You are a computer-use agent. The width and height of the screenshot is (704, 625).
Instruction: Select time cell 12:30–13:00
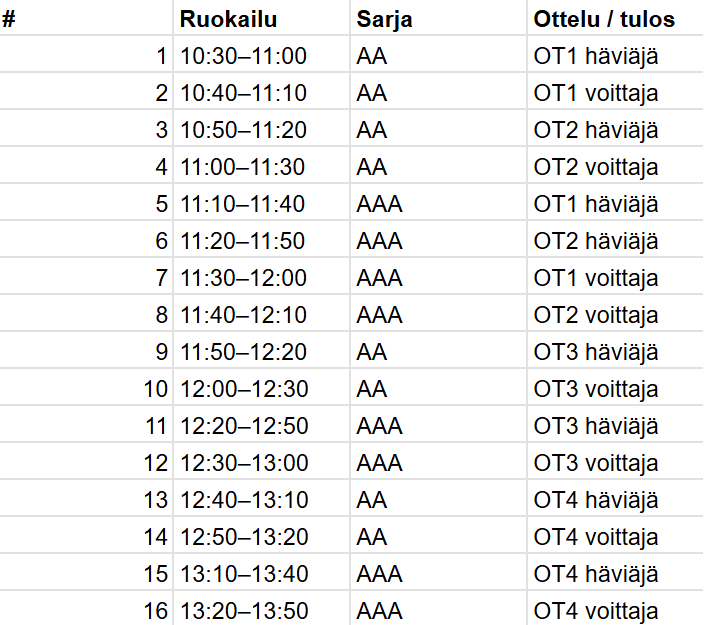[x=261, y=461]
